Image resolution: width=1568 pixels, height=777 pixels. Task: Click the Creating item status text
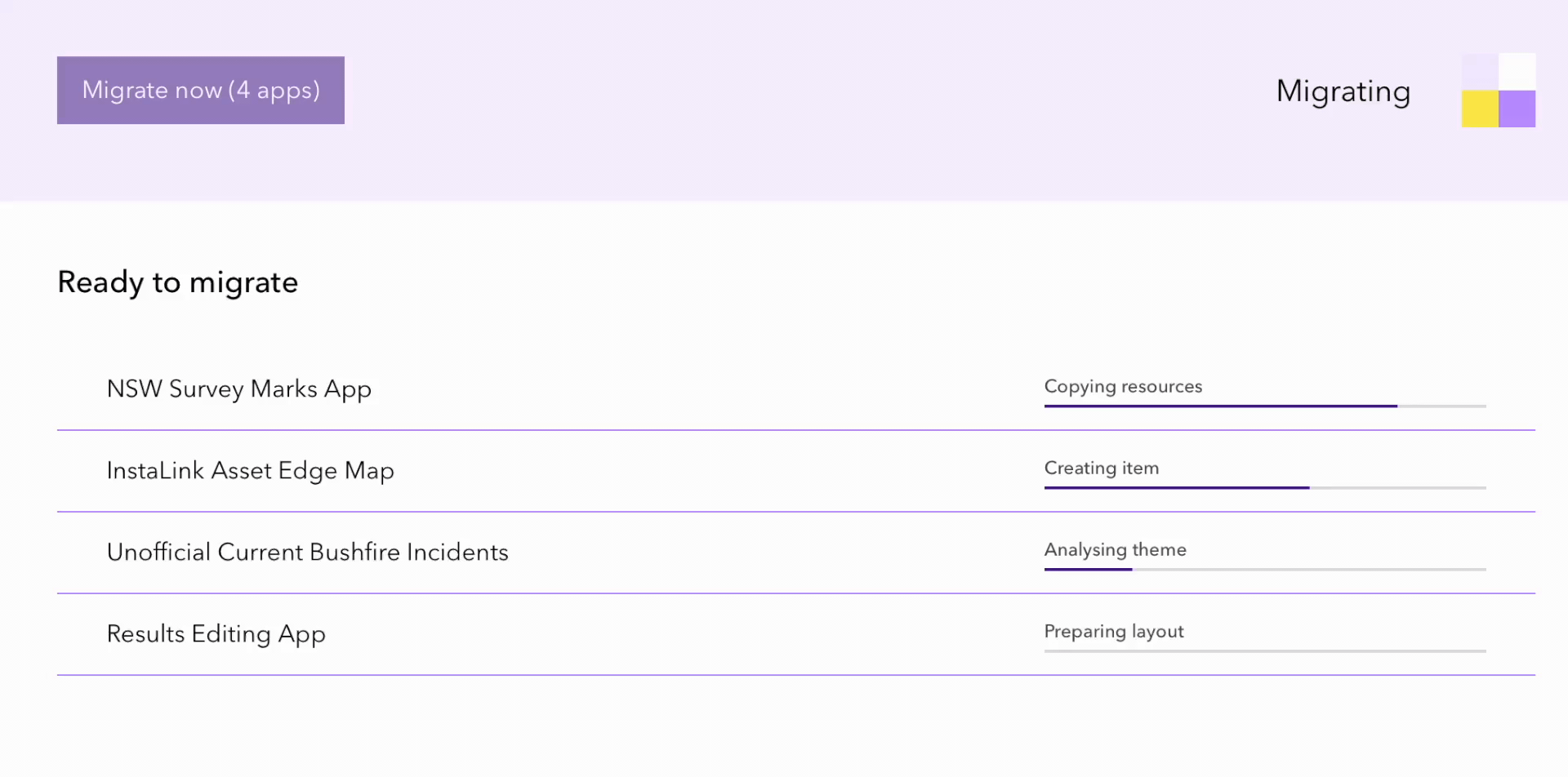click(x=1102, y=468)
